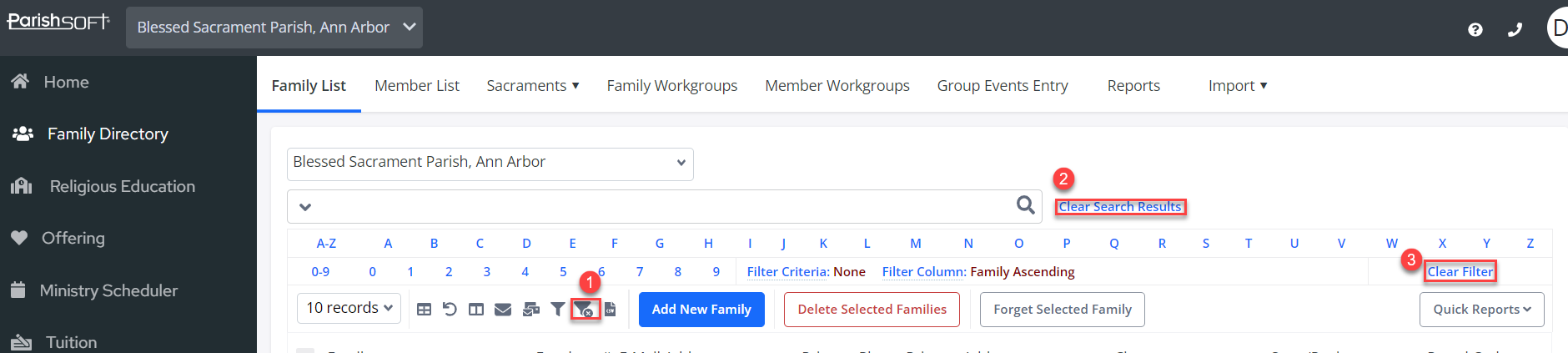Filter families by letter A
Viewport: 1568px width, 353px height.
pyautogui.click(x=388, y=244)
